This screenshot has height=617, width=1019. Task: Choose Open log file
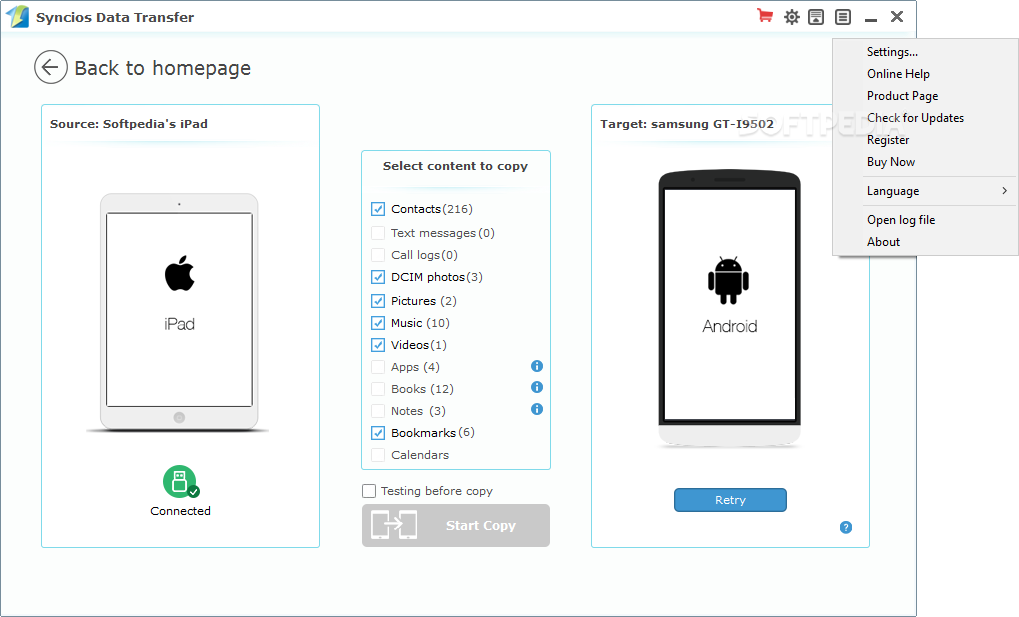pyautogui.click(x=925, y=220)
